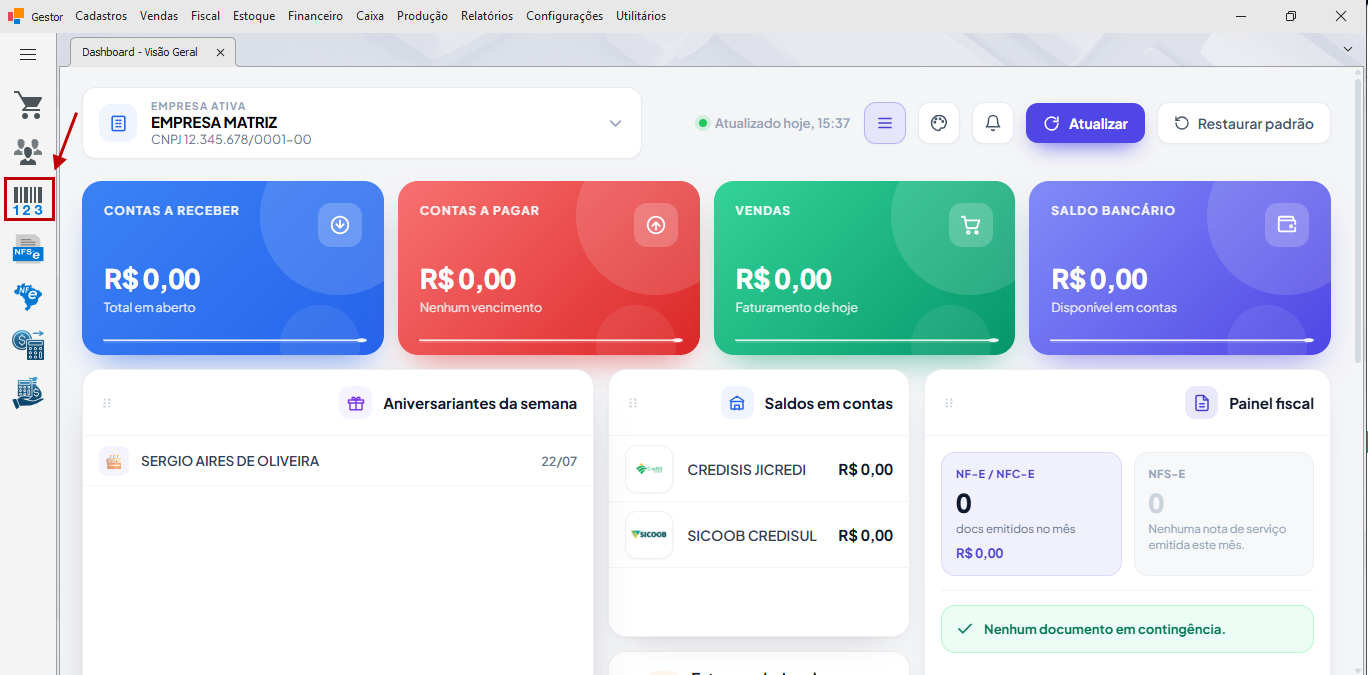Open the Utilitários menu
Viewport: 1368px width, 675px height.
(641, 16)
